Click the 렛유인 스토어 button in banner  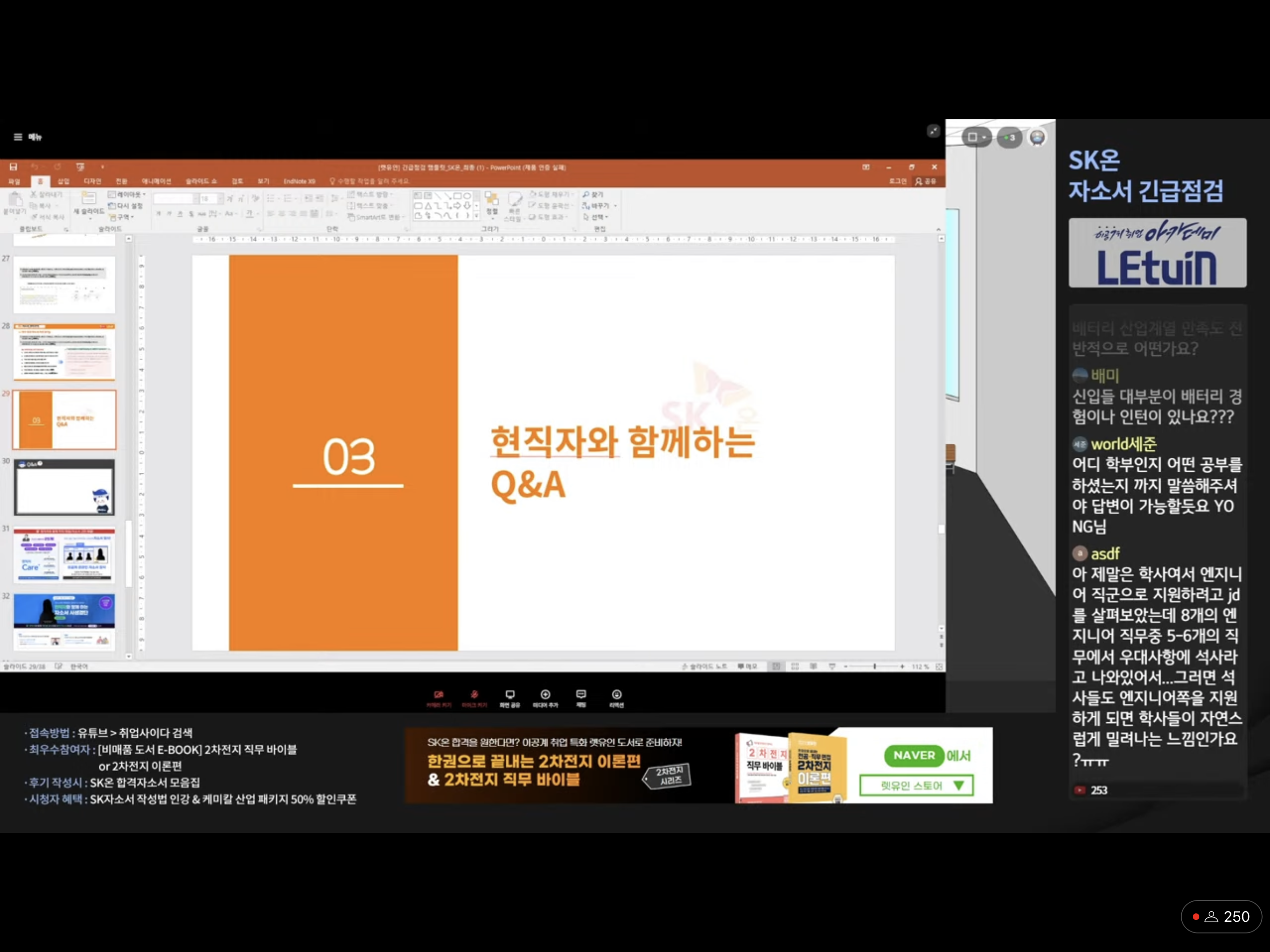click(x=916, y=785)
